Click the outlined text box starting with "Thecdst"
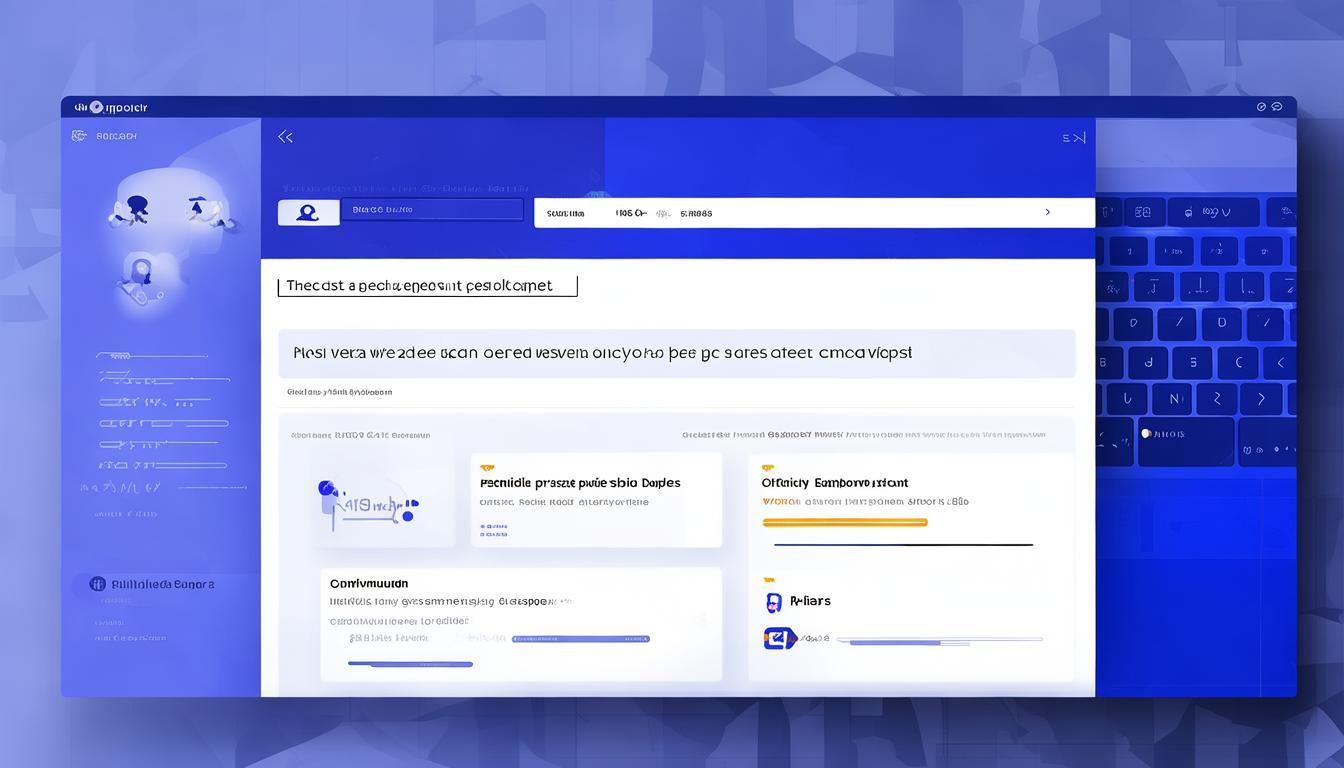 tap(427, 286)
